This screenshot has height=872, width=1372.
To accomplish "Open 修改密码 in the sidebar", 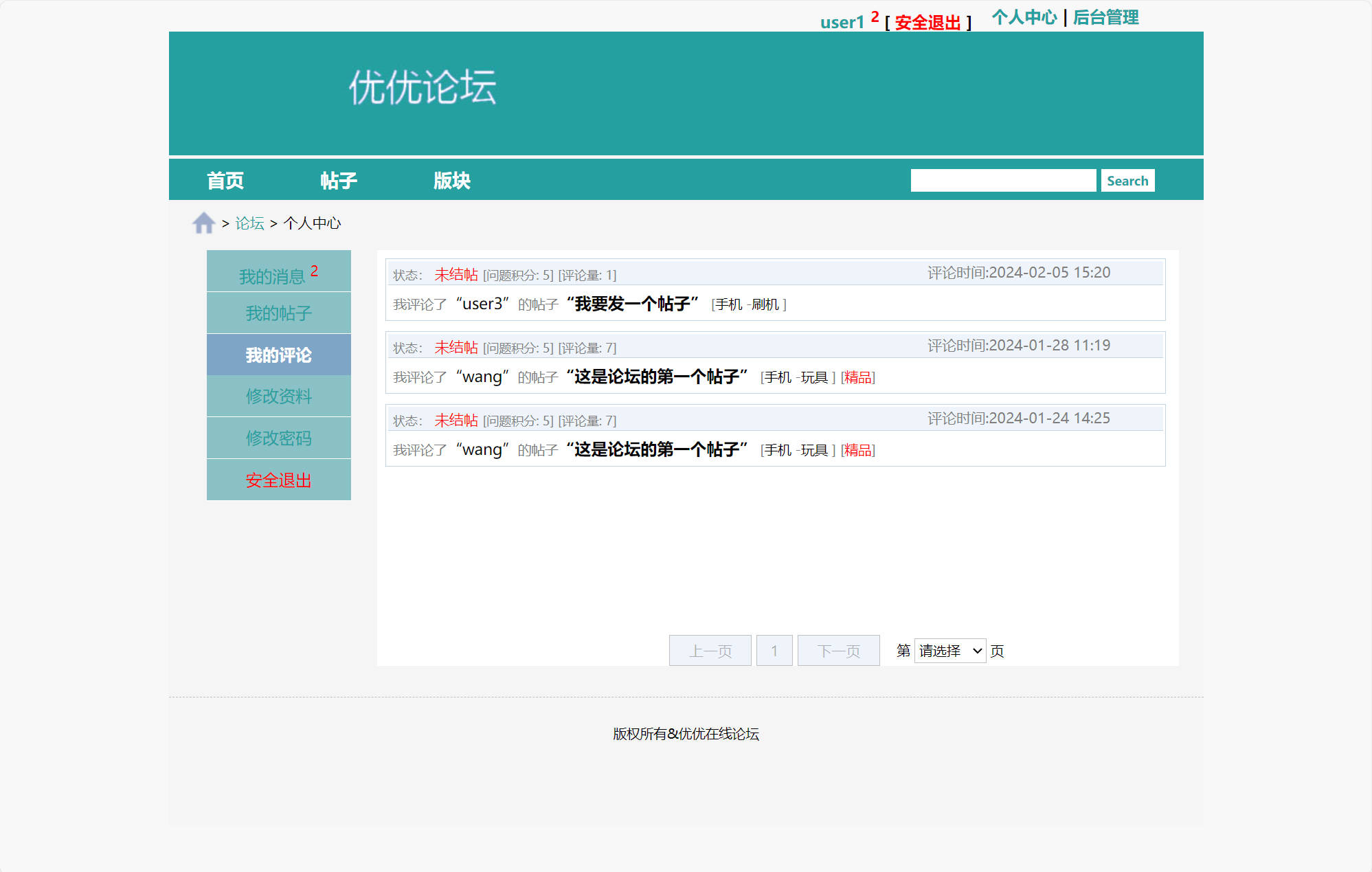I will 278,438.
